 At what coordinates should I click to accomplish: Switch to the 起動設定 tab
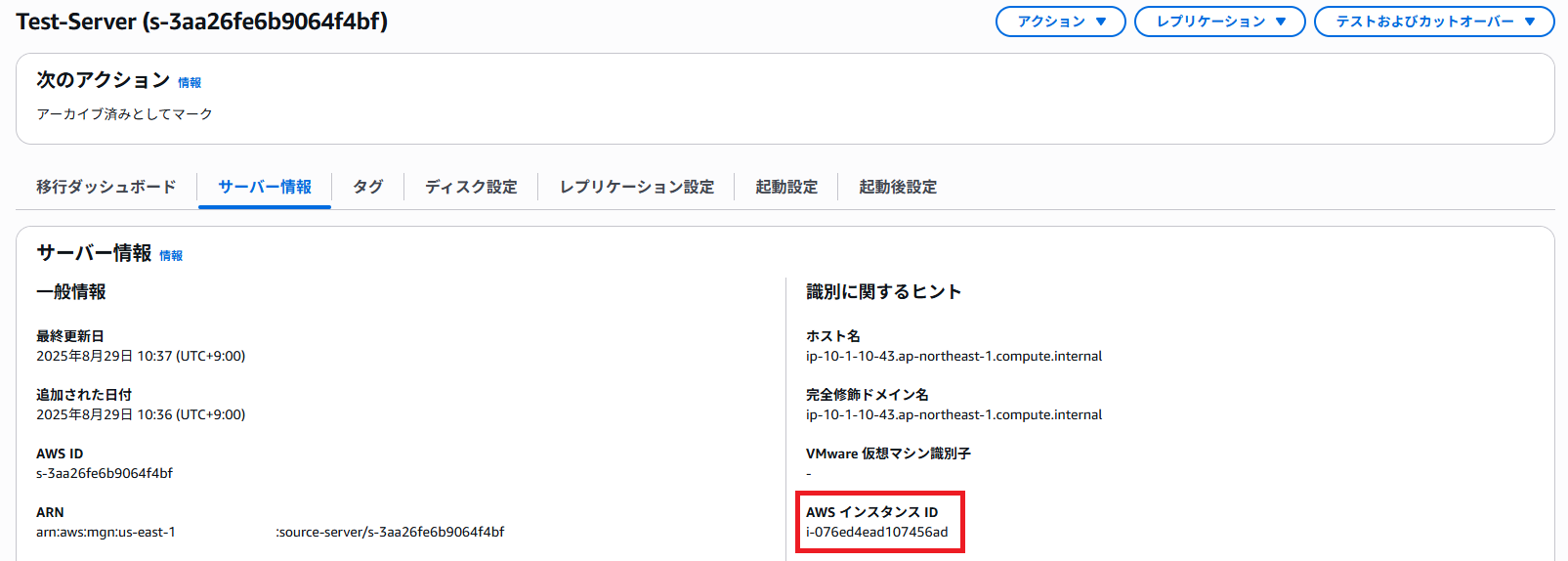pyautogui.click(x=786, y=187)
